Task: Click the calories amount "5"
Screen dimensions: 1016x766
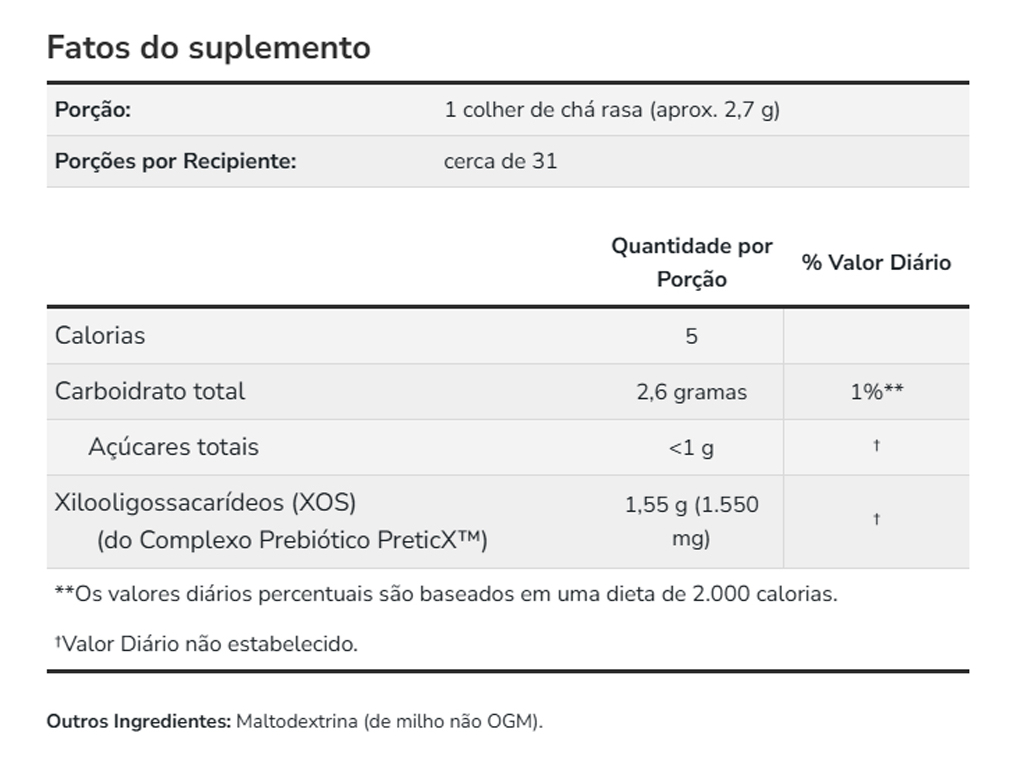Action: tap(691, 336)
